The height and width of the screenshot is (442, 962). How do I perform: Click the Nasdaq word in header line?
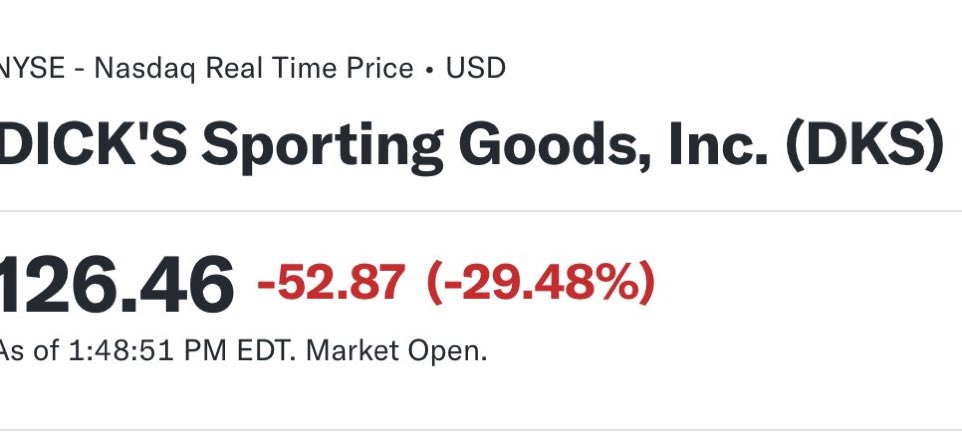click(x=145, y=69)
